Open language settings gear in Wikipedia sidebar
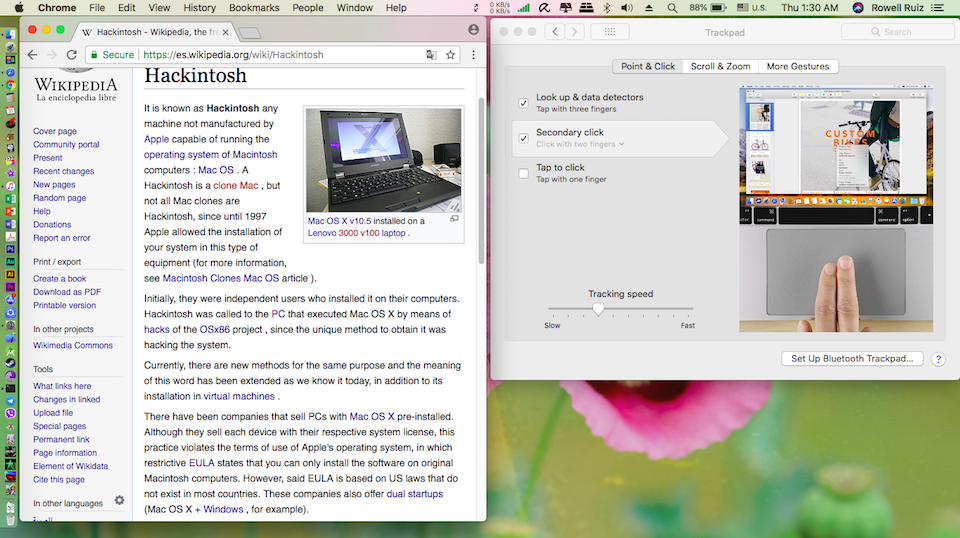Viewport: 960px width, 538px height. pos(119,500)
